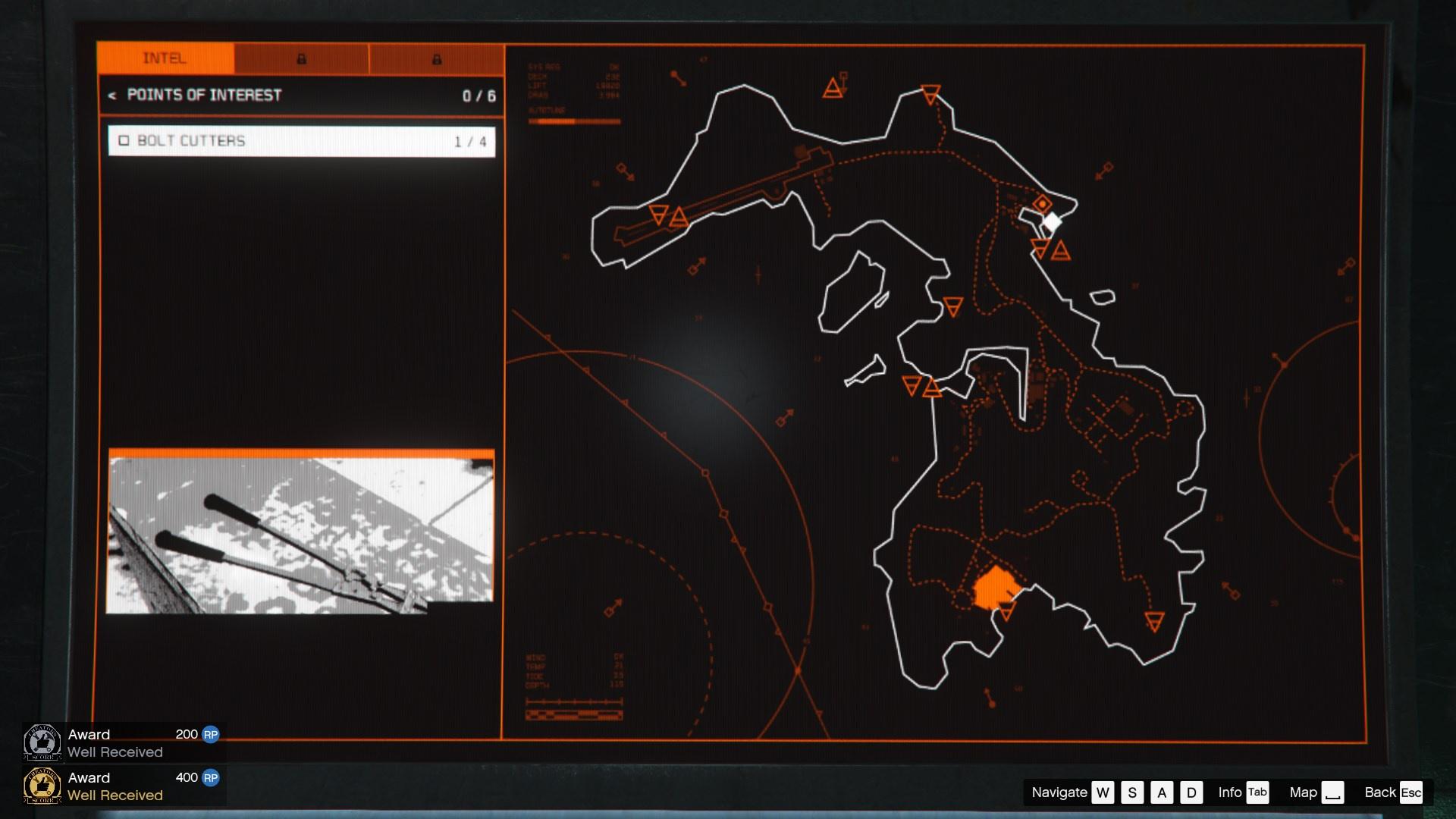Select the upright triangle marker near airstrip
1456x819 pixels.
pos(679,218)
